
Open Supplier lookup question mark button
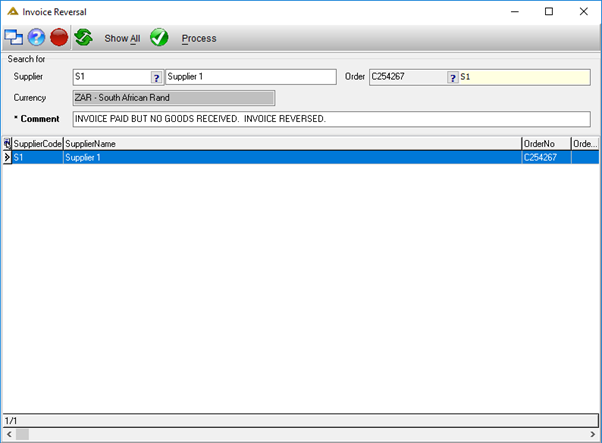coord(156,78)
